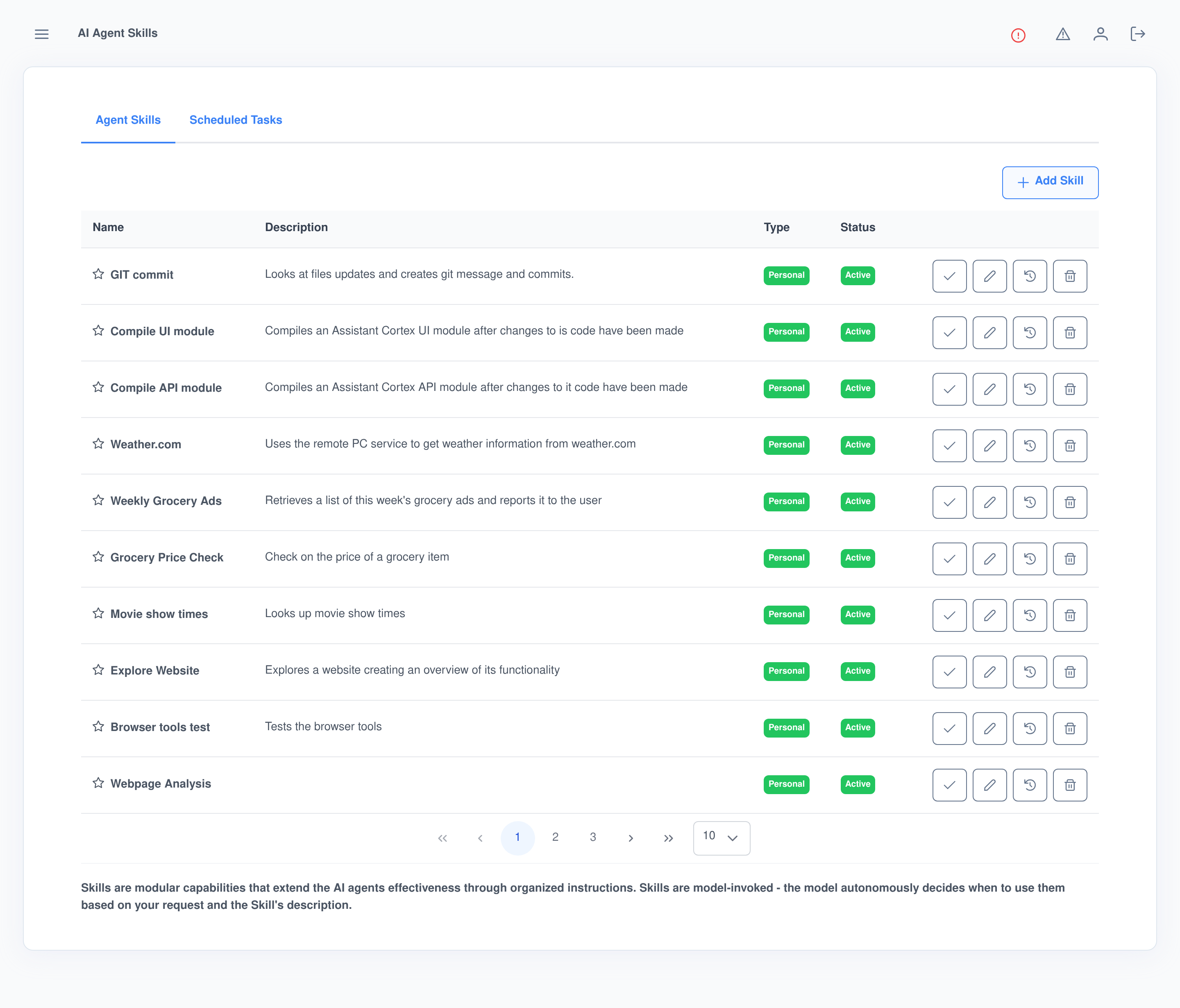This screenshot has height=1008, width=1180.
Task: Click the logout icon
Action: (x=1137, y=34)
